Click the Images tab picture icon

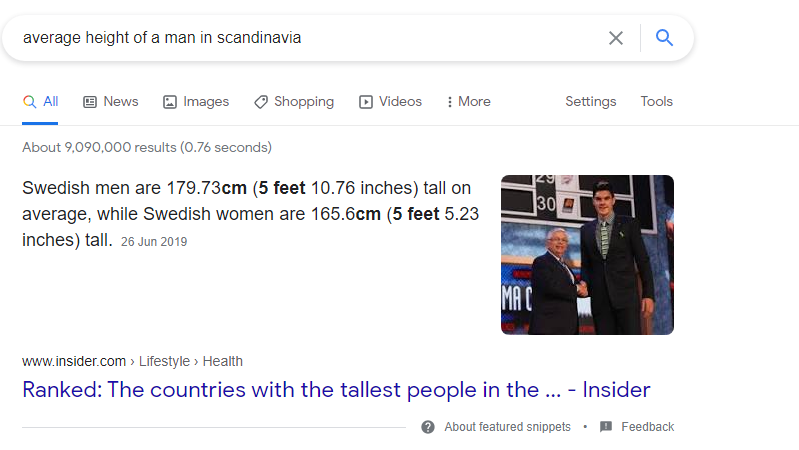tap(170, 102)
